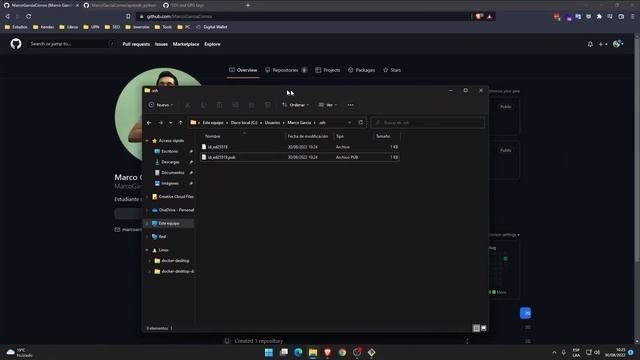
Task: Switch to the Overview profile tab
Action: pyautogui.click(x=243, y=70)
